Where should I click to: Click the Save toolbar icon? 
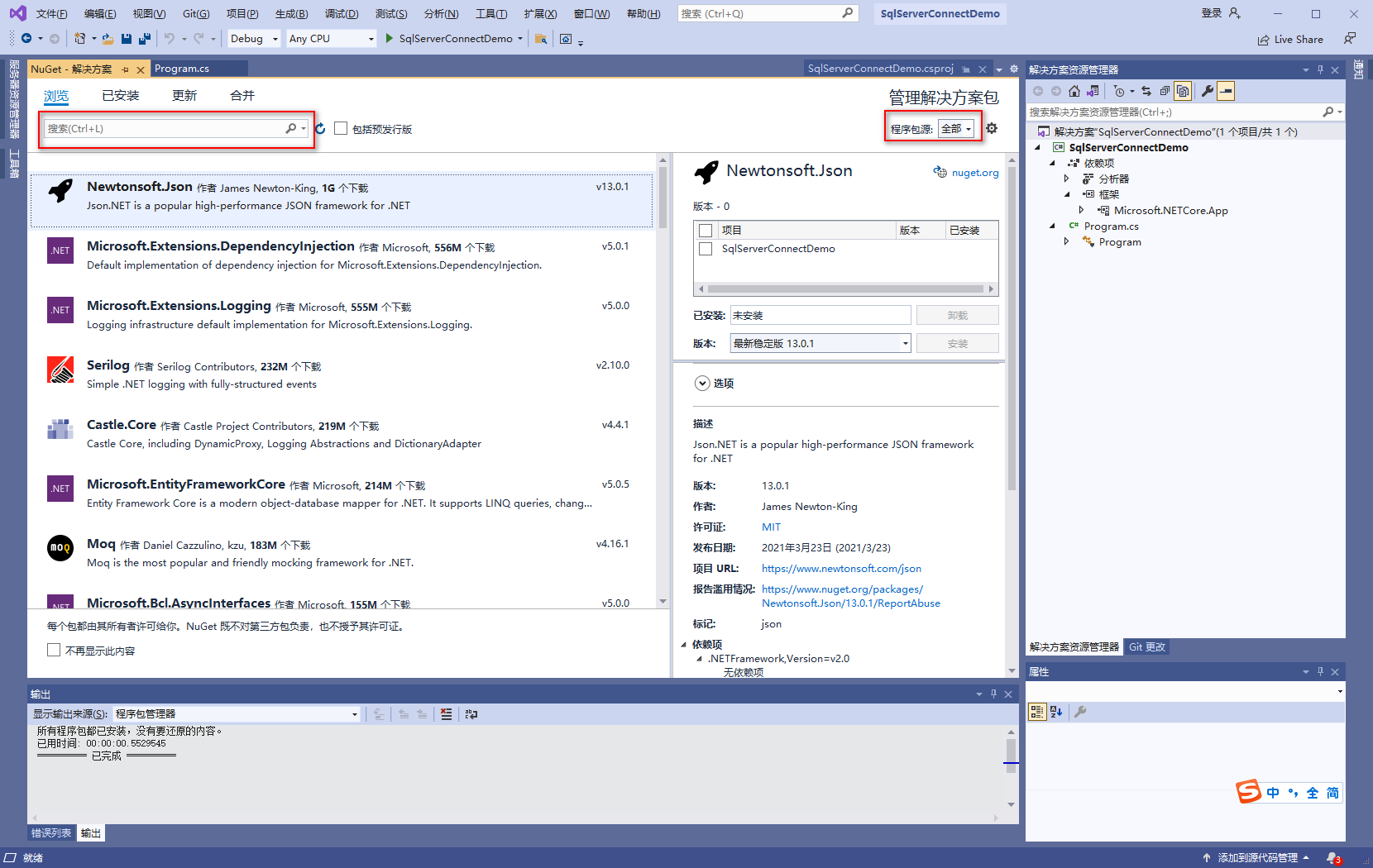tap(126, 38)
